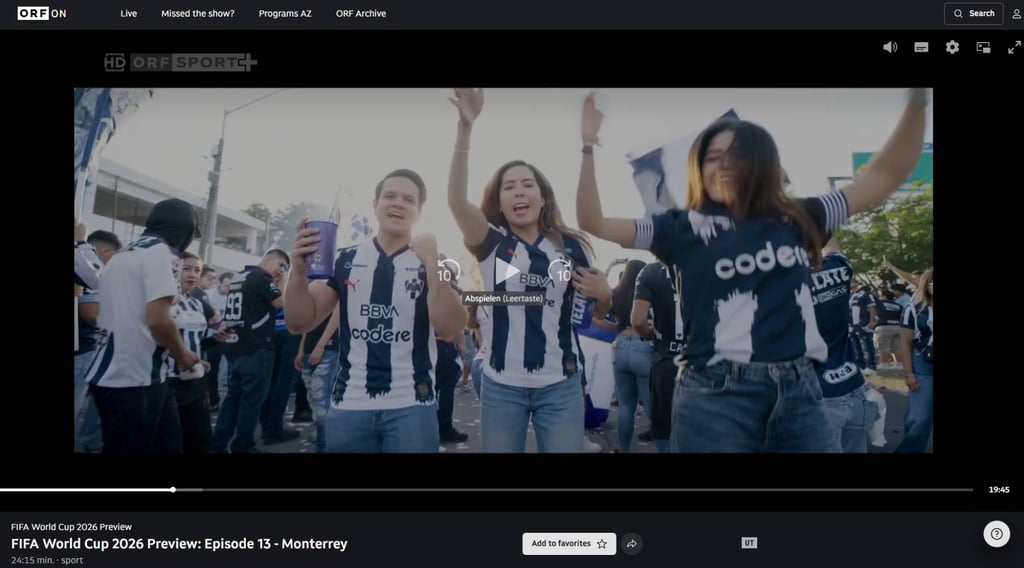Share the episode using the arrow icon
The height and width of the screenshot is (568, 1024).
click(x=632, y=543)
